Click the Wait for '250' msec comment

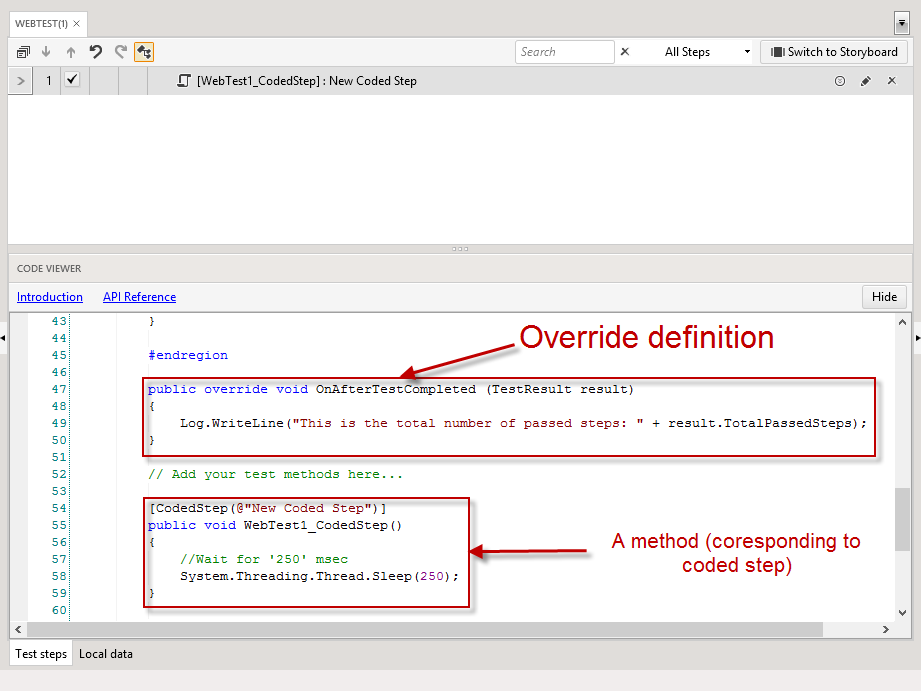pos(264,559)
